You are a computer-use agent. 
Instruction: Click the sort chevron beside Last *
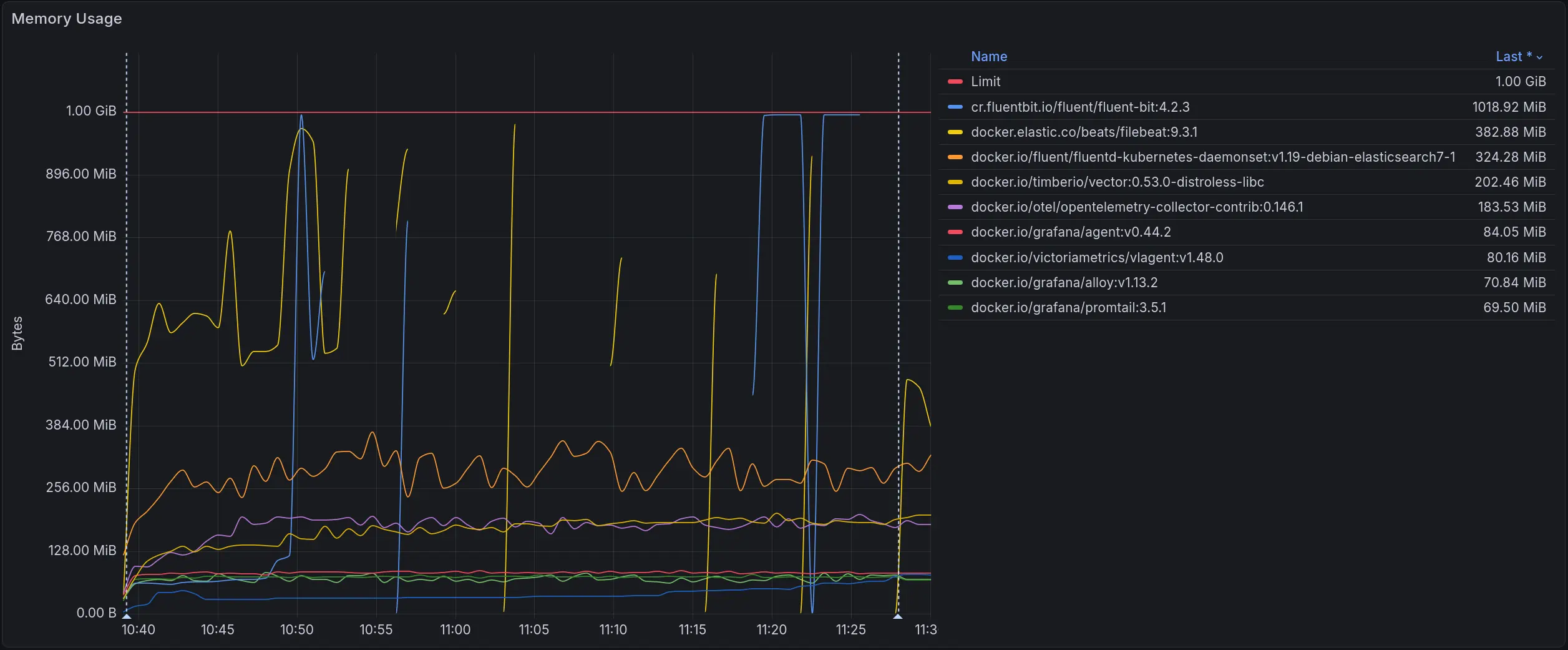(x=1539, y=57)
